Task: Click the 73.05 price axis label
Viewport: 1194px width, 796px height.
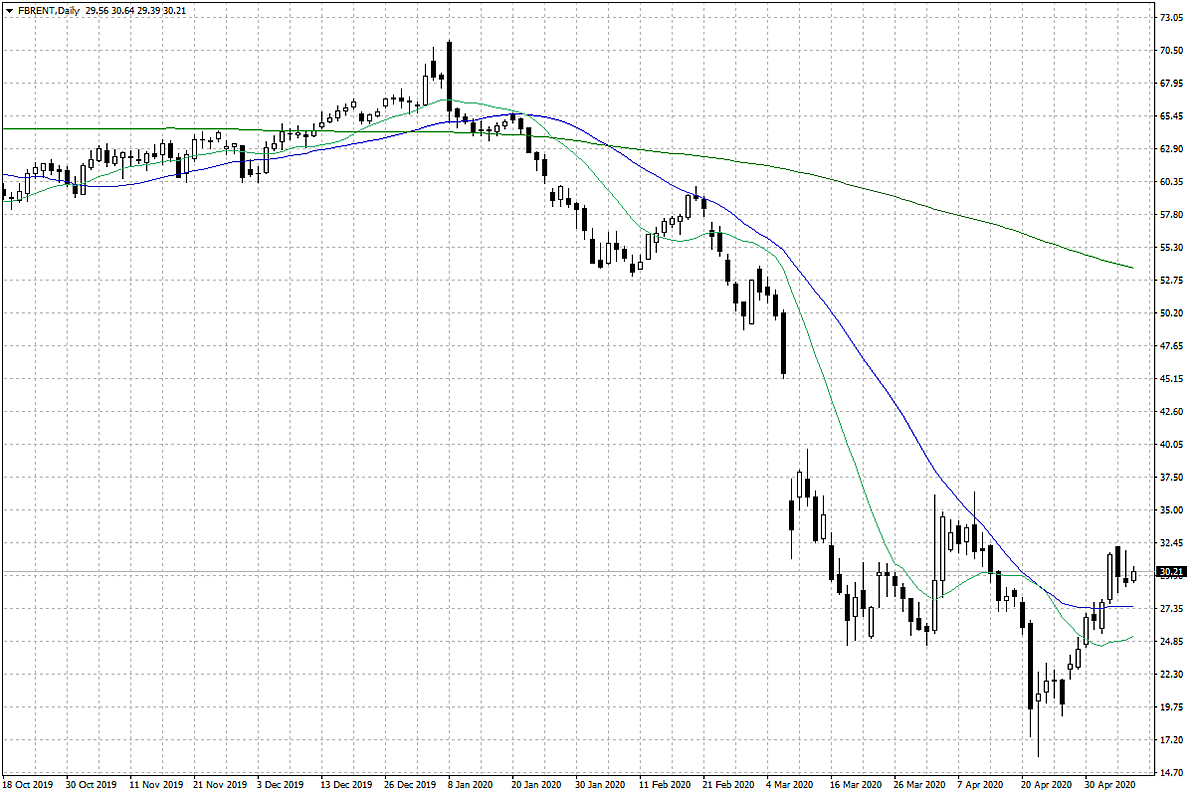Action: (1172, 18)
